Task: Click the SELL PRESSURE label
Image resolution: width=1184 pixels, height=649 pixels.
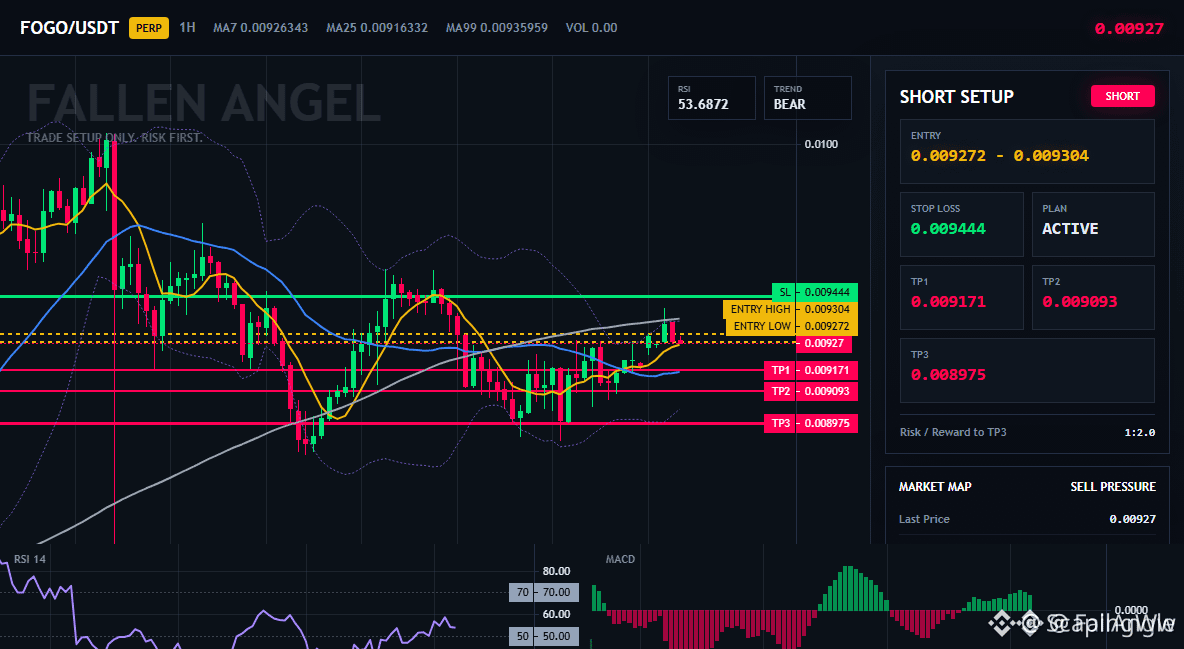Action: tap(1112, 487)
